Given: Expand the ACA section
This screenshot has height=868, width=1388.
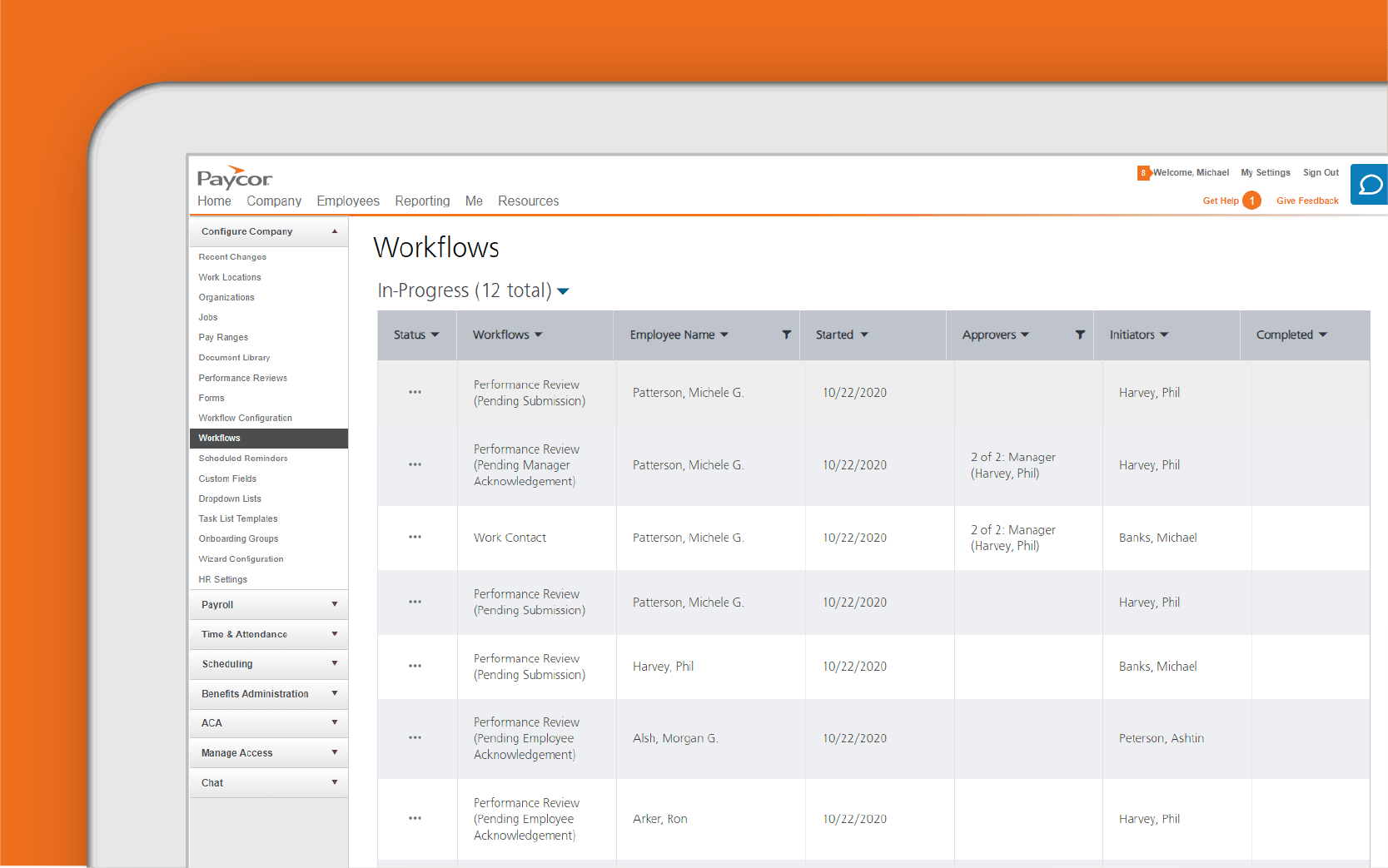Looking at the screenshot, I should click(x=268, y=723).
